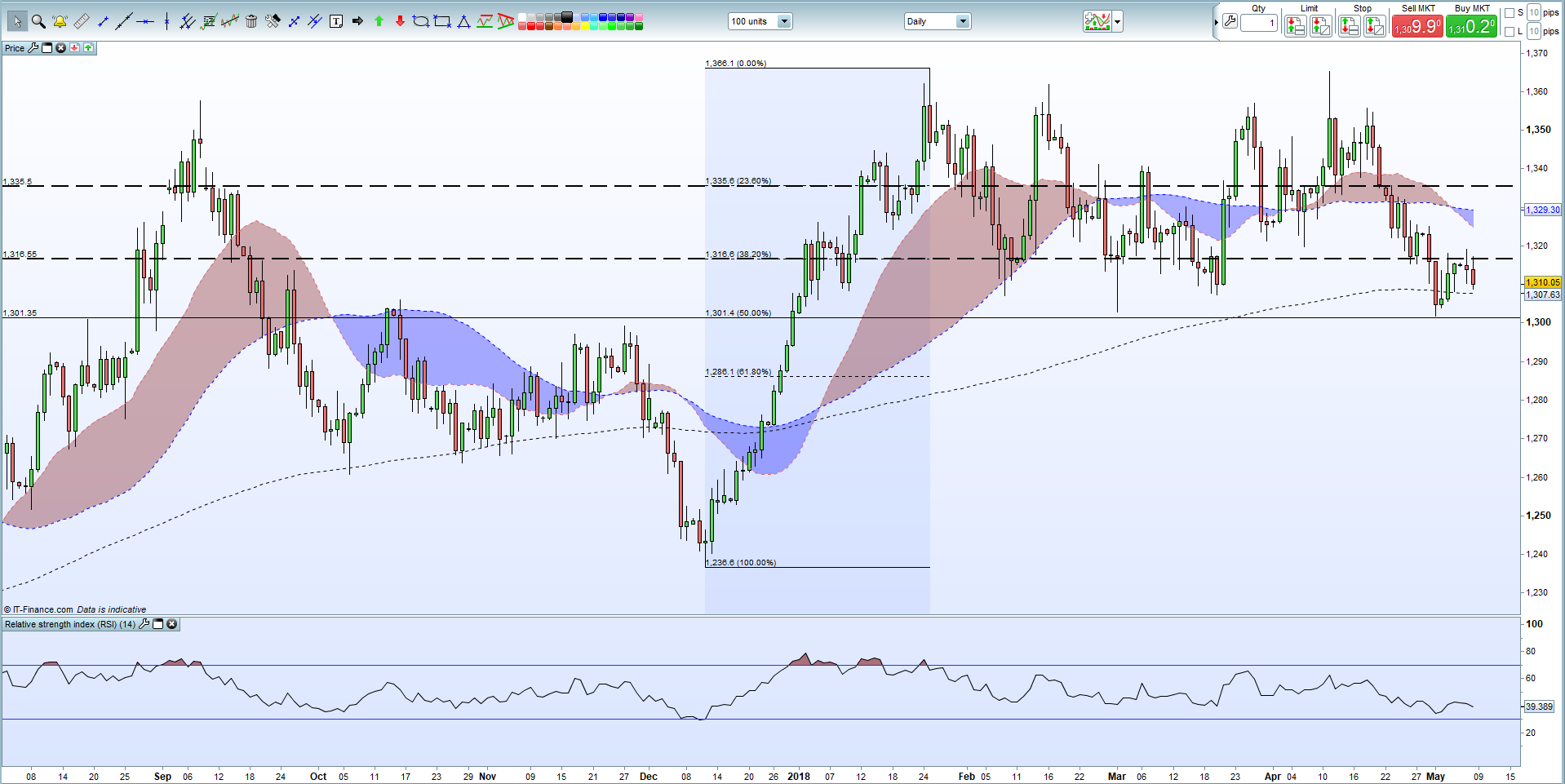This screenshot has width=1565, height=784.
Task: Open Price panel wrench settings
Action: point(33,48)
